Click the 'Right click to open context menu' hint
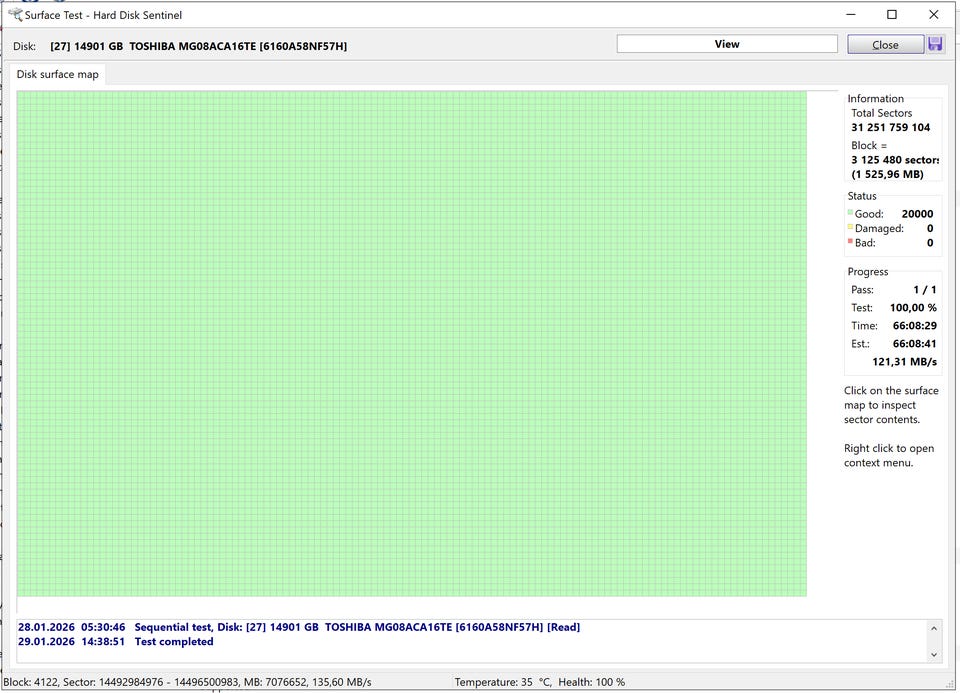The image size is (960, 693). coord(889,455)
